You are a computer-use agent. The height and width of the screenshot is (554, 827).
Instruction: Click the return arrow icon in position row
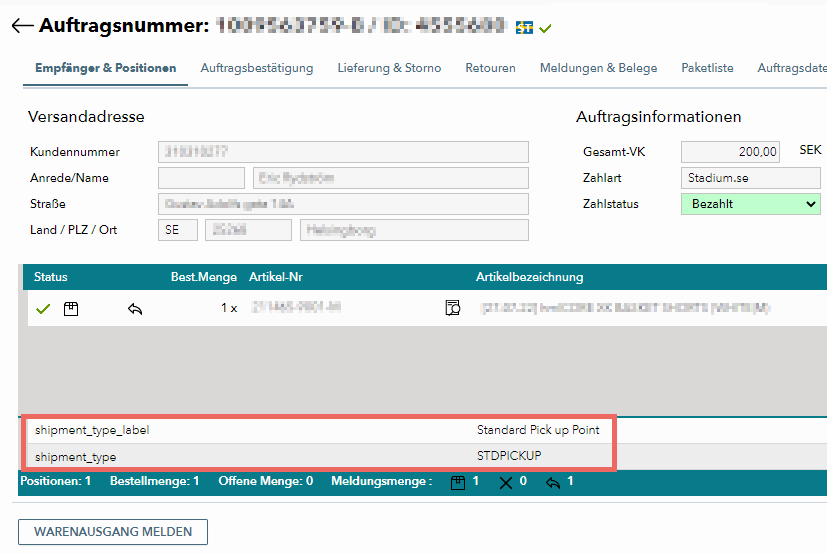(x=135, y=309)
